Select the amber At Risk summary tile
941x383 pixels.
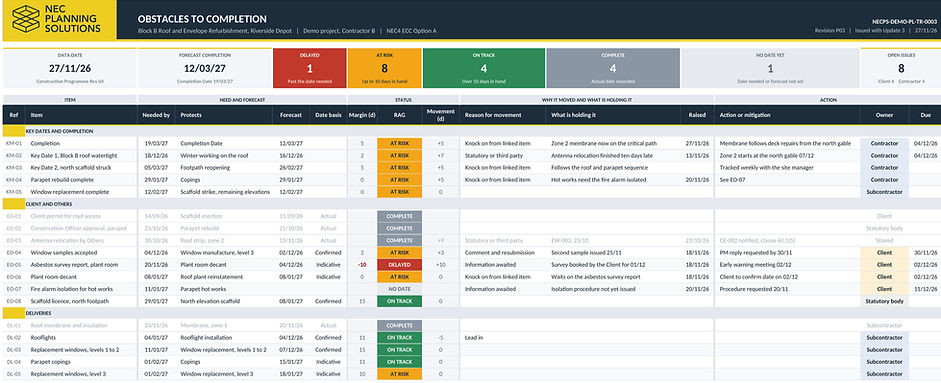point(385,68)
